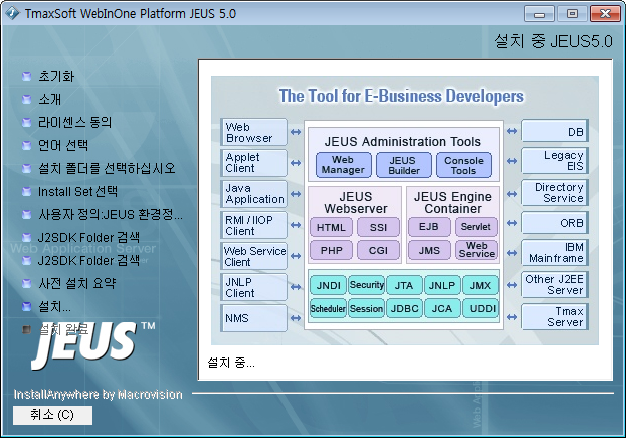Click the JMS box
The height and width of the screenshot is (438, 626).
[429, 250]
